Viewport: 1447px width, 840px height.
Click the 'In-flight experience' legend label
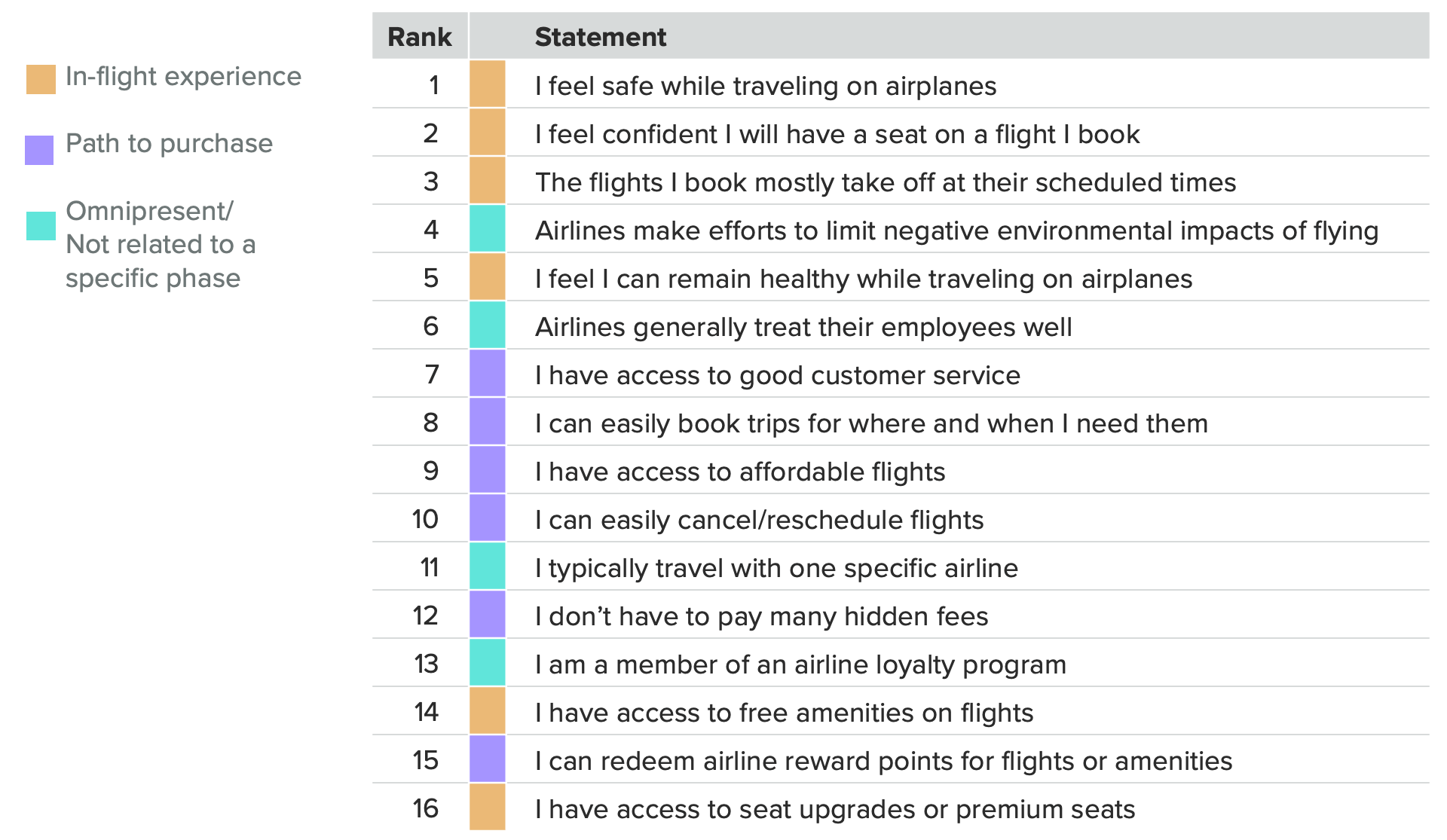(183, 76)
